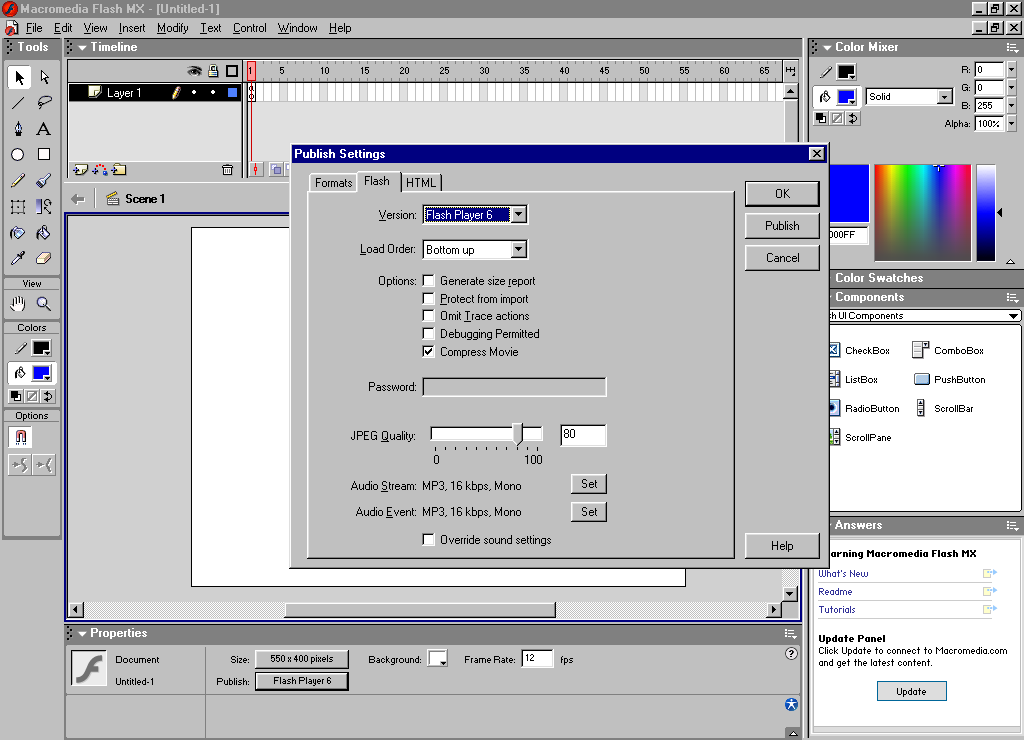This screenshot has width=1024, height=740.
Task: Select the Oval tool
Action: pos(19,155)
